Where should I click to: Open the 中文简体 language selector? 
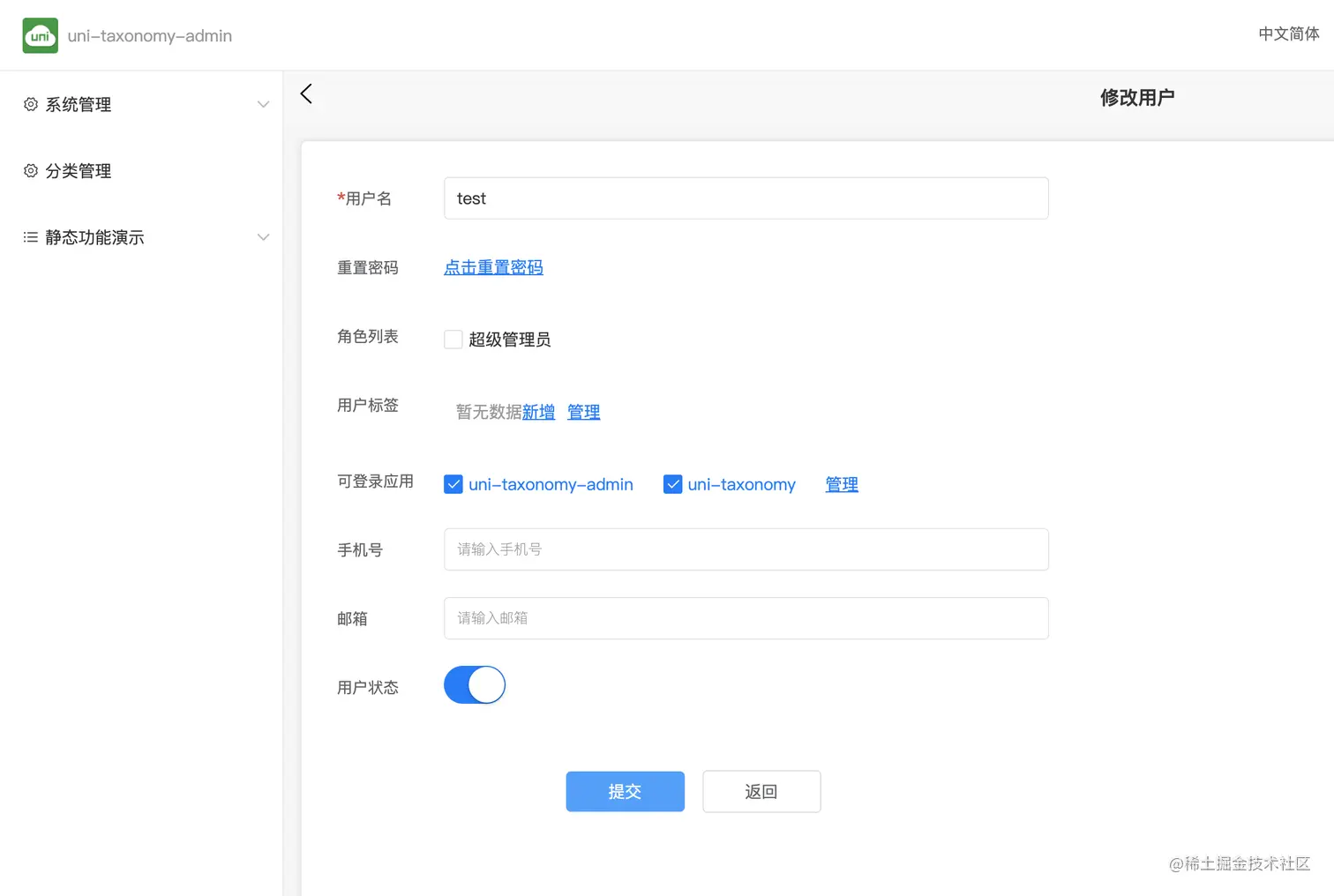tap(1288, 34)
